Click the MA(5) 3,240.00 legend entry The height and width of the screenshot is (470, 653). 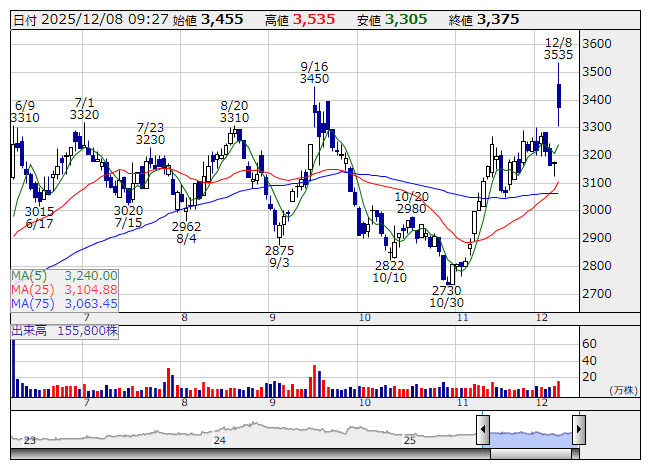[64, 276]
